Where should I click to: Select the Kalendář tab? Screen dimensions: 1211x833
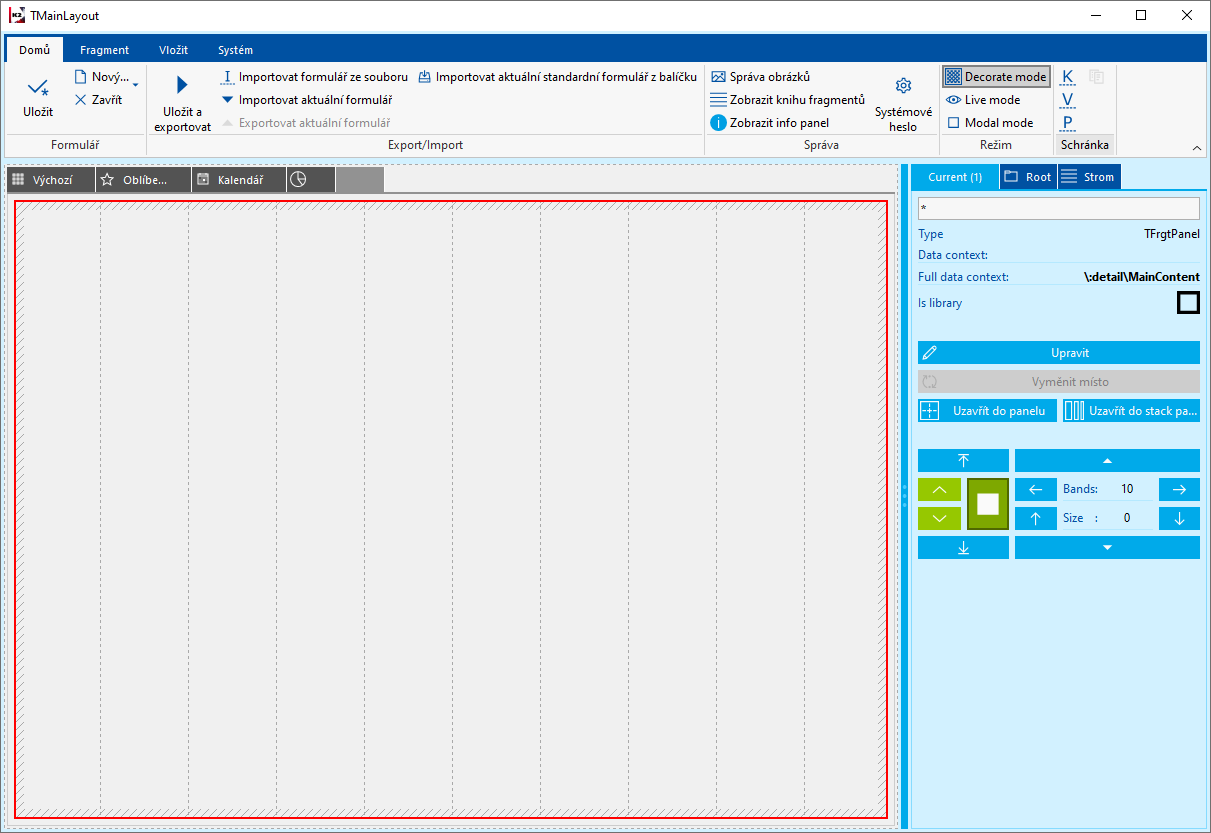[239, 180]
